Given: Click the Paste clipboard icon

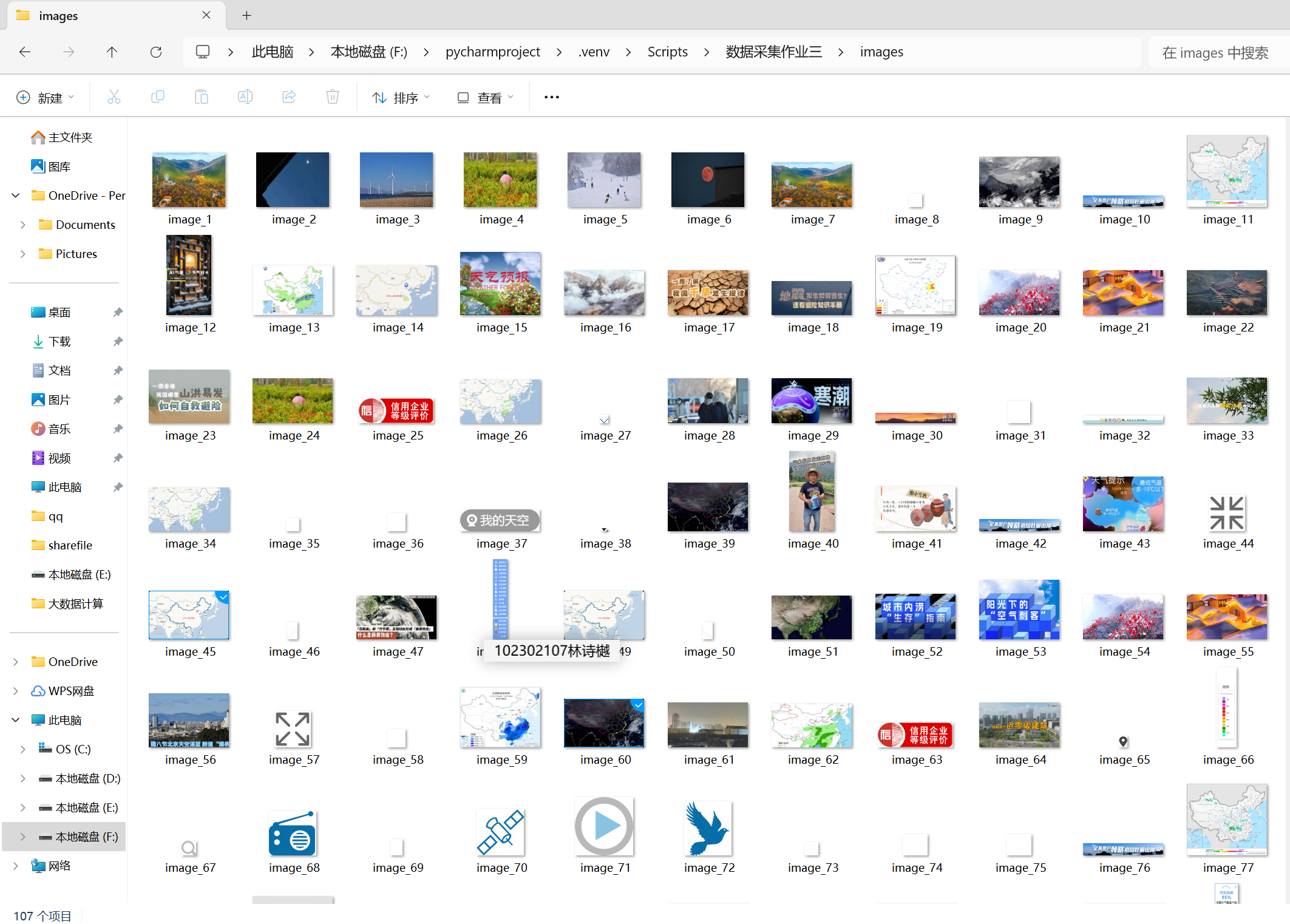Looking at the screenshot, I should [x=201, y=97].
